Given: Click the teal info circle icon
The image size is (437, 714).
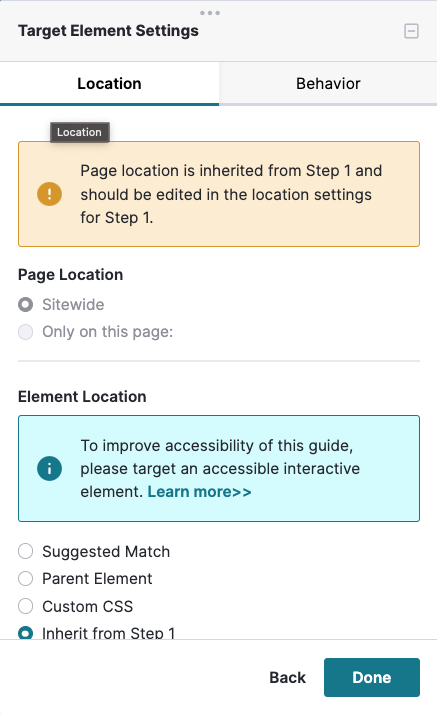Looking at the screenshot, I should (x=49, y=469).
